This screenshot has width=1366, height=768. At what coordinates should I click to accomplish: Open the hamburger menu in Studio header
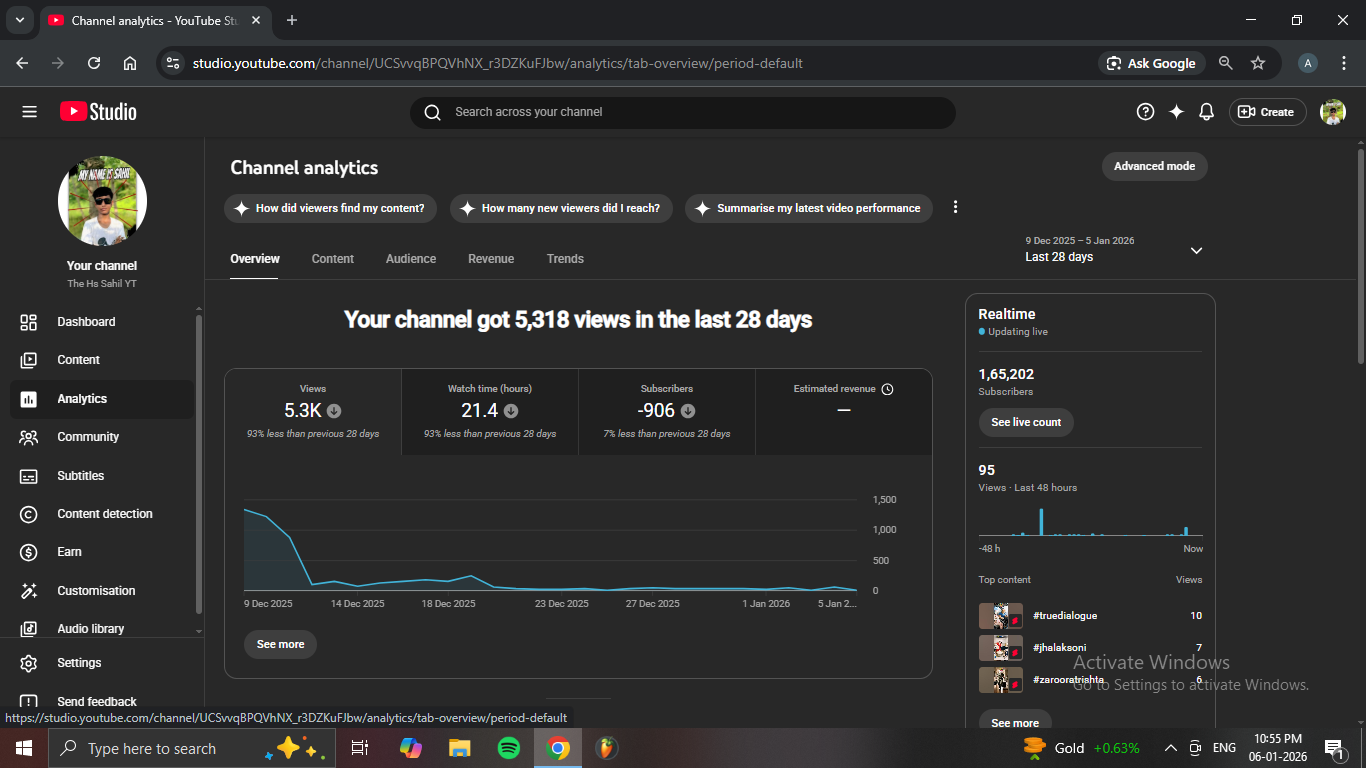(x=29, y=112)
